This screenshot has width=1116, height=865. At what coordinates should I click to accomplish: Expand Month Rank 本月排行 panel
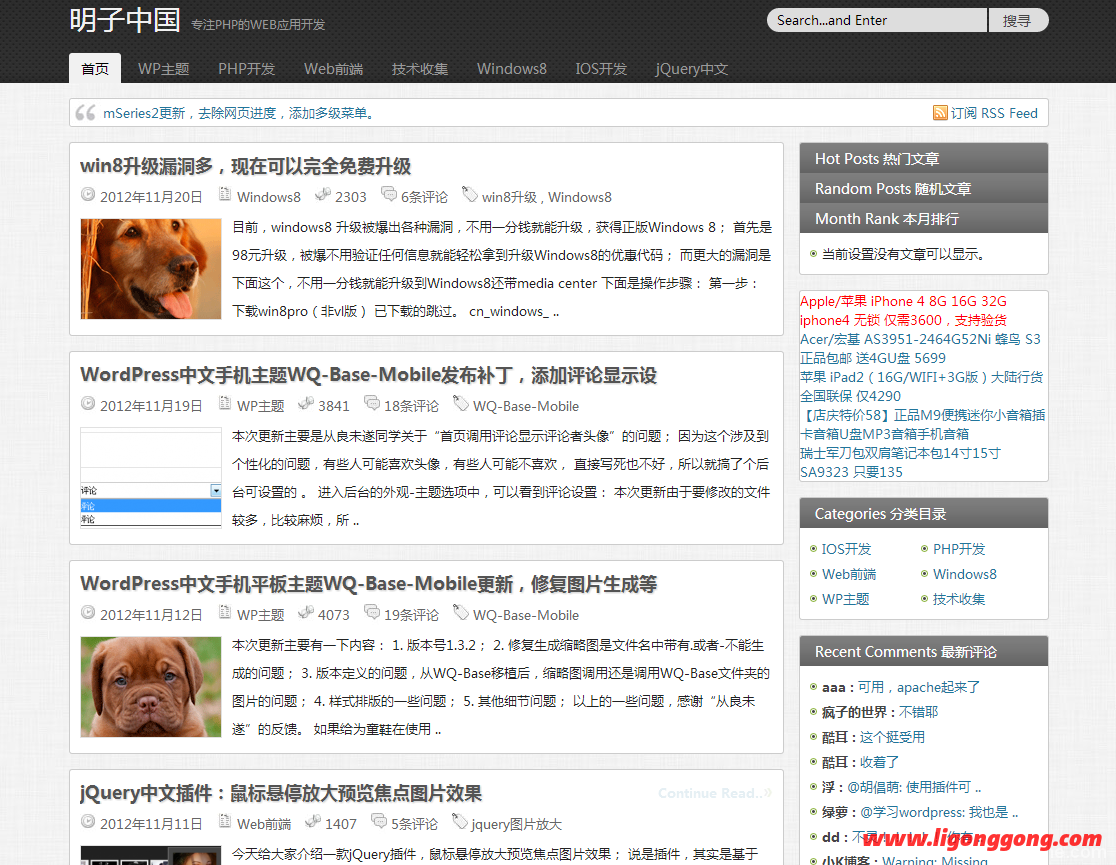924,218
